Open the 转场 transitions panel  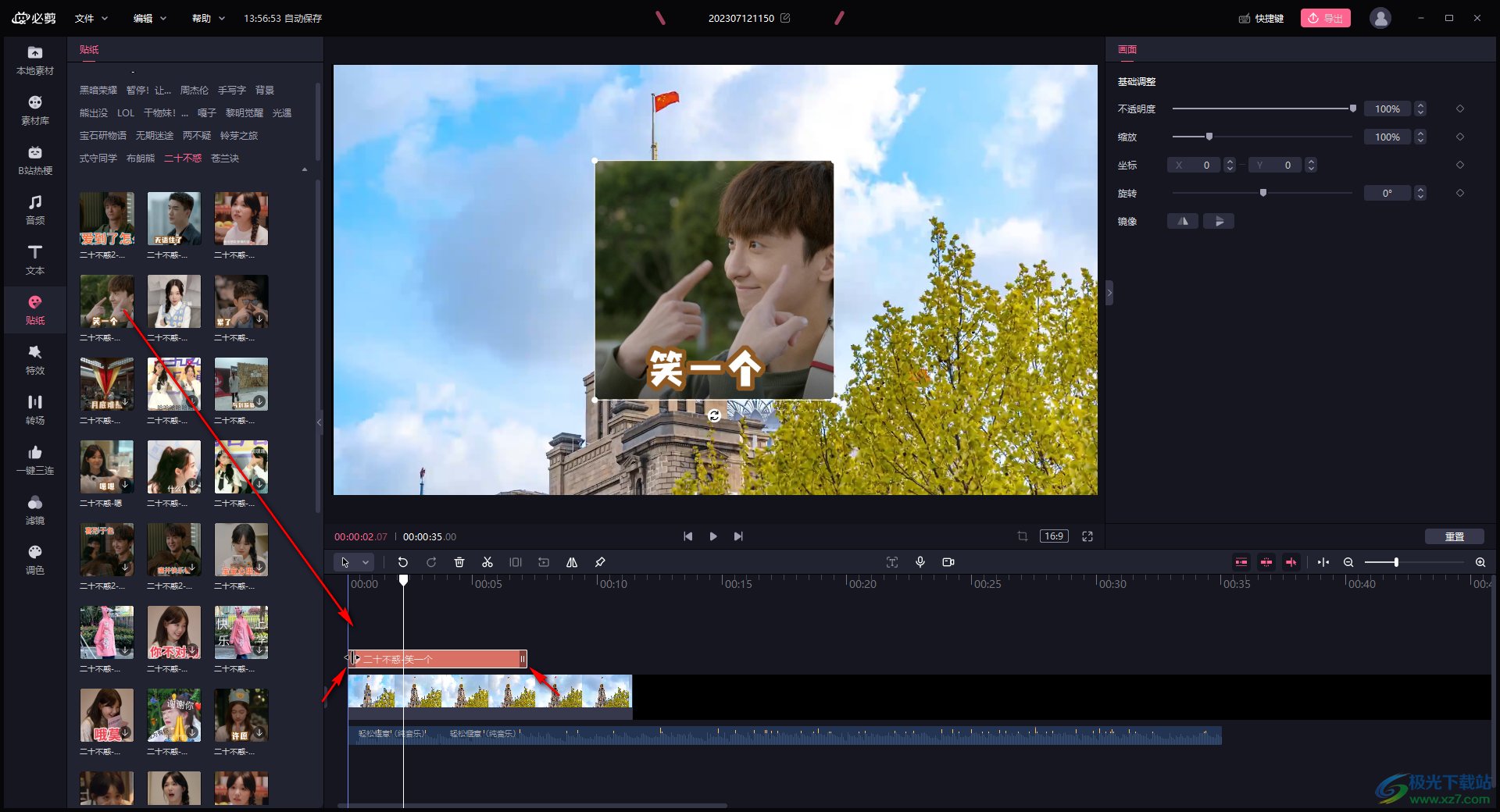[x=35, y=411]
